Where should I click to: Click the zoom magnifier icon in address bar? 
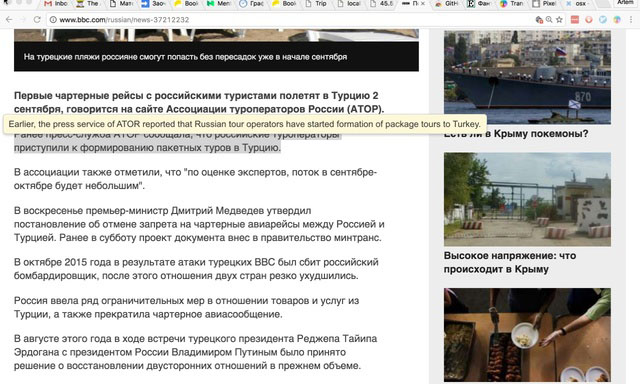[x=549, y=20]
